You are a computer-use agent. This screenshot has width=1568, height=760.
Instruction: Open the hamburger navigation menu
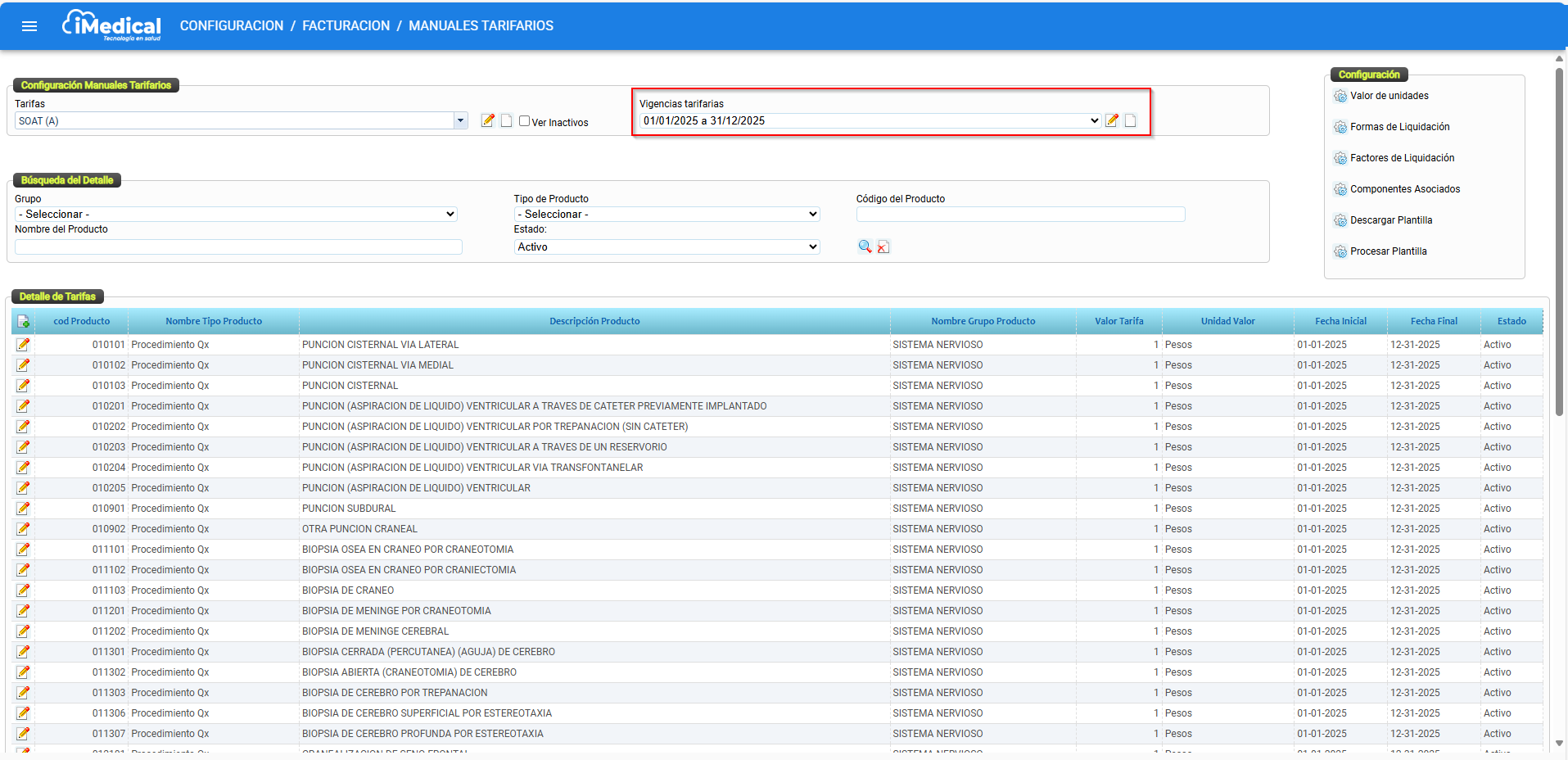click(x=29, y=26)
